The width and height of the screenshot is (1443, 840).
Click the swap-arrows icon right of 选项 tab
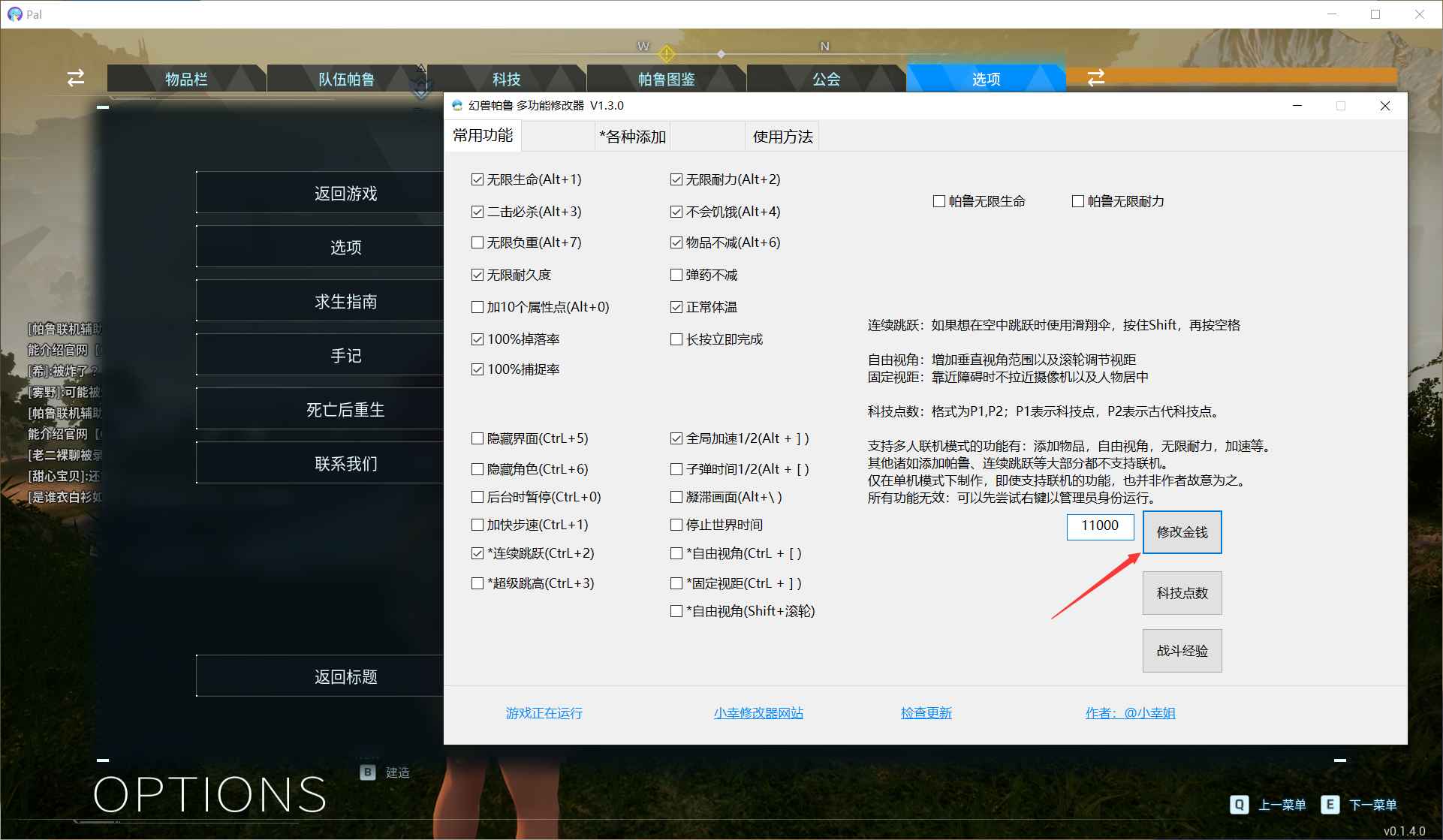[x=1097, y=78]
